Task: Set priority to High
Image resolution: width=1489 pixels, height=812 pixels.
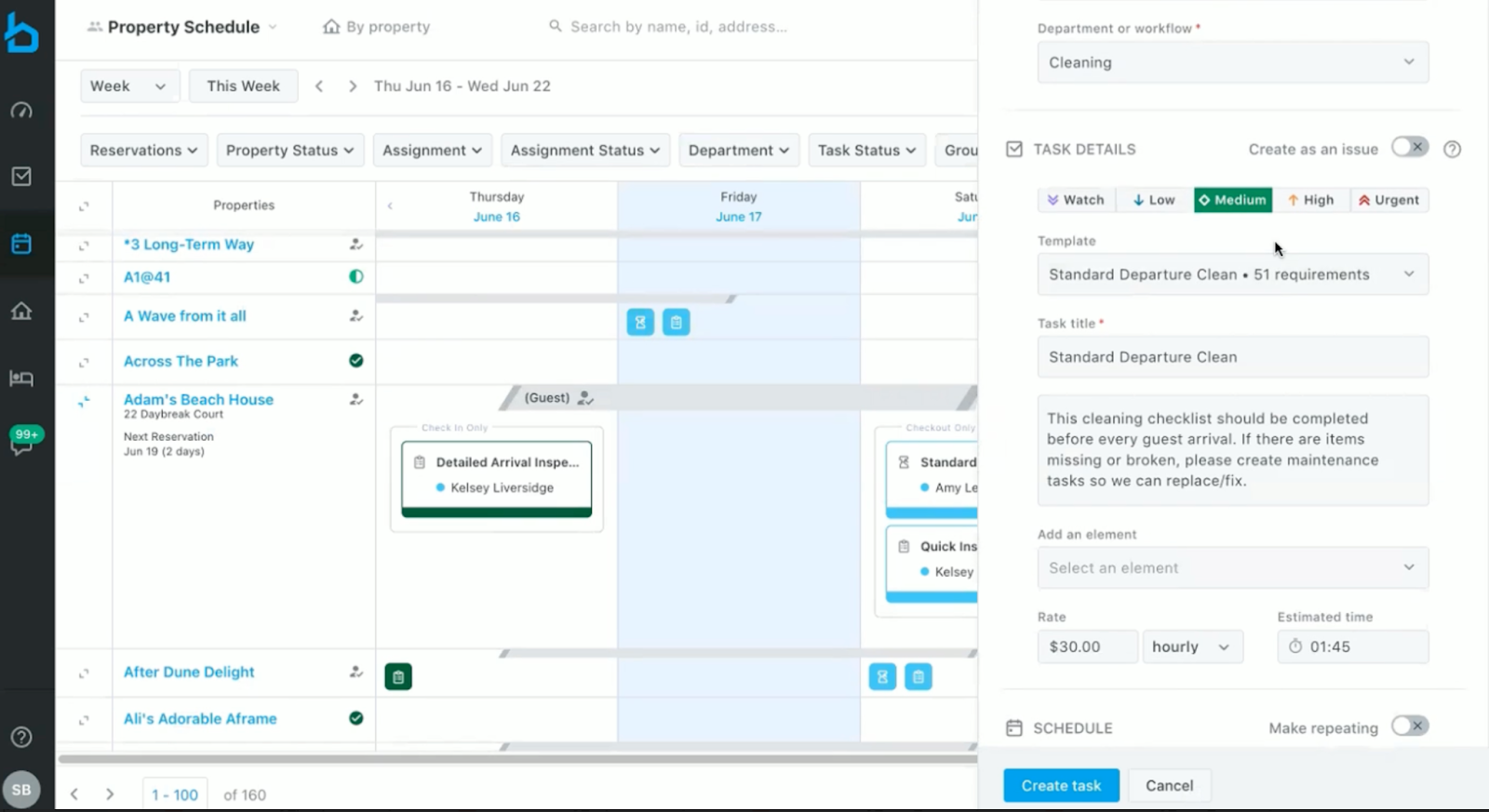Action: [x=1310, y=200]
